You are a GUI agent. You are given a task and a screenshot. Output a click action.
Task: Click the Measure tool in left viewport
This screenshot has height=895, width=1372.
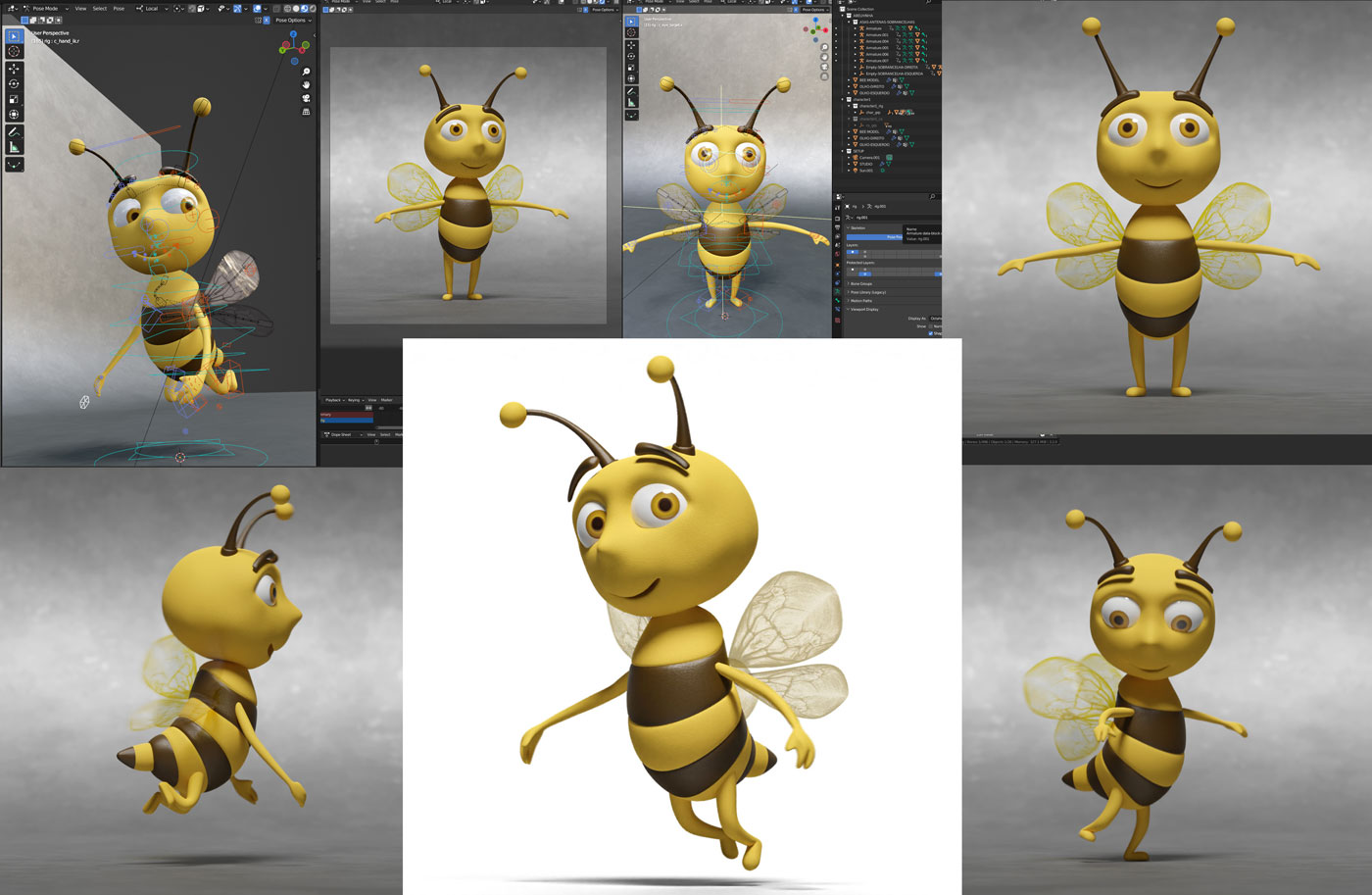point(14,147)
